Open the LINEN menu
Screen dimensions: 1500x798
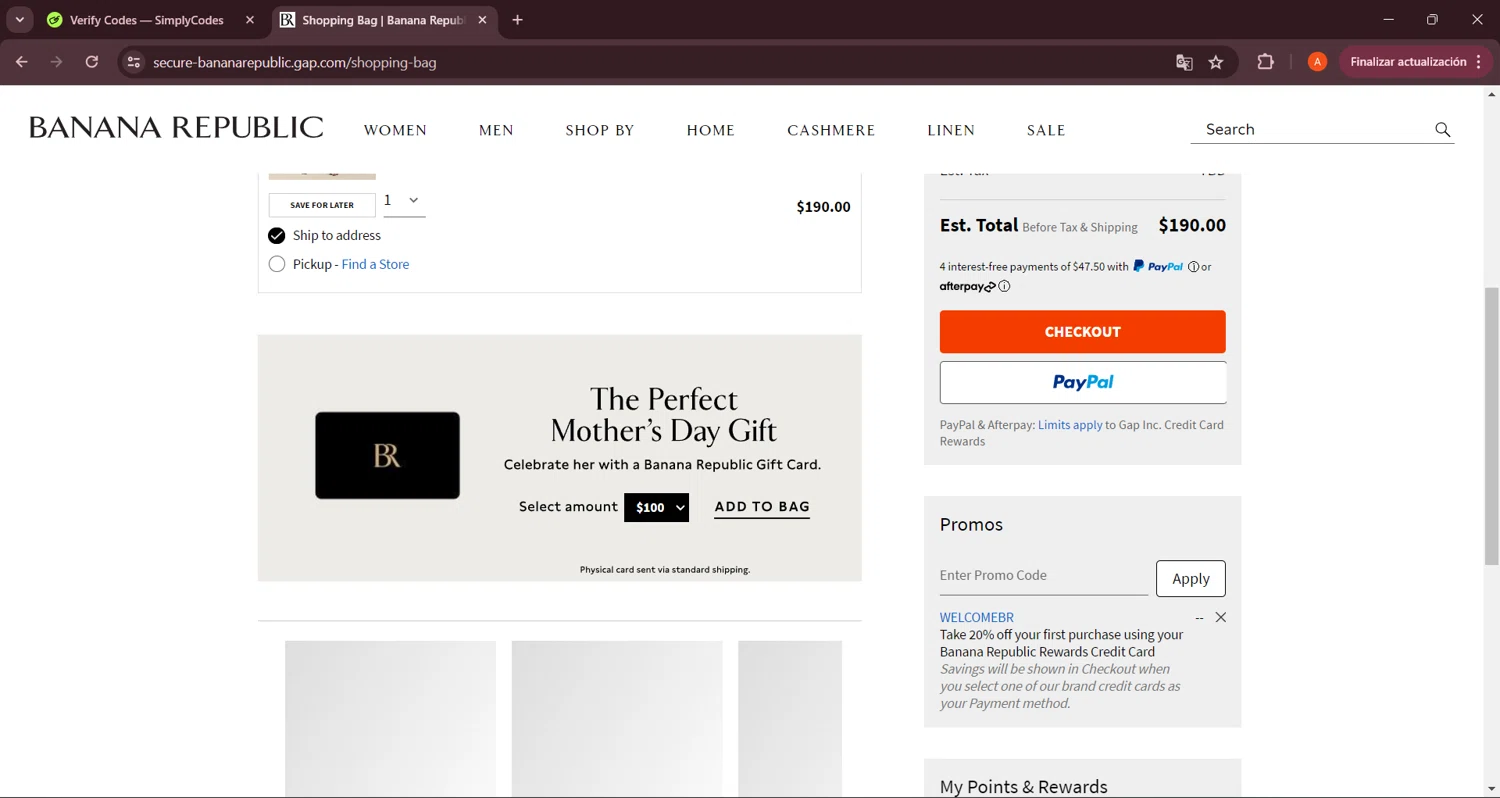click(951, 130)
